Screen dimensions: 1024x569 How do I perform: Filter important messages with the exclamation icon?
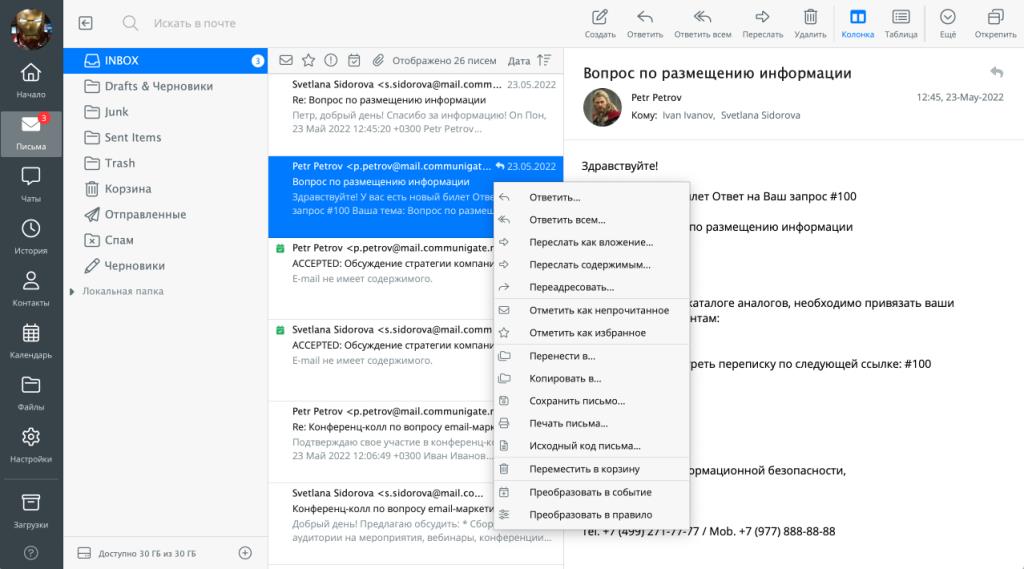pos(331,60)
